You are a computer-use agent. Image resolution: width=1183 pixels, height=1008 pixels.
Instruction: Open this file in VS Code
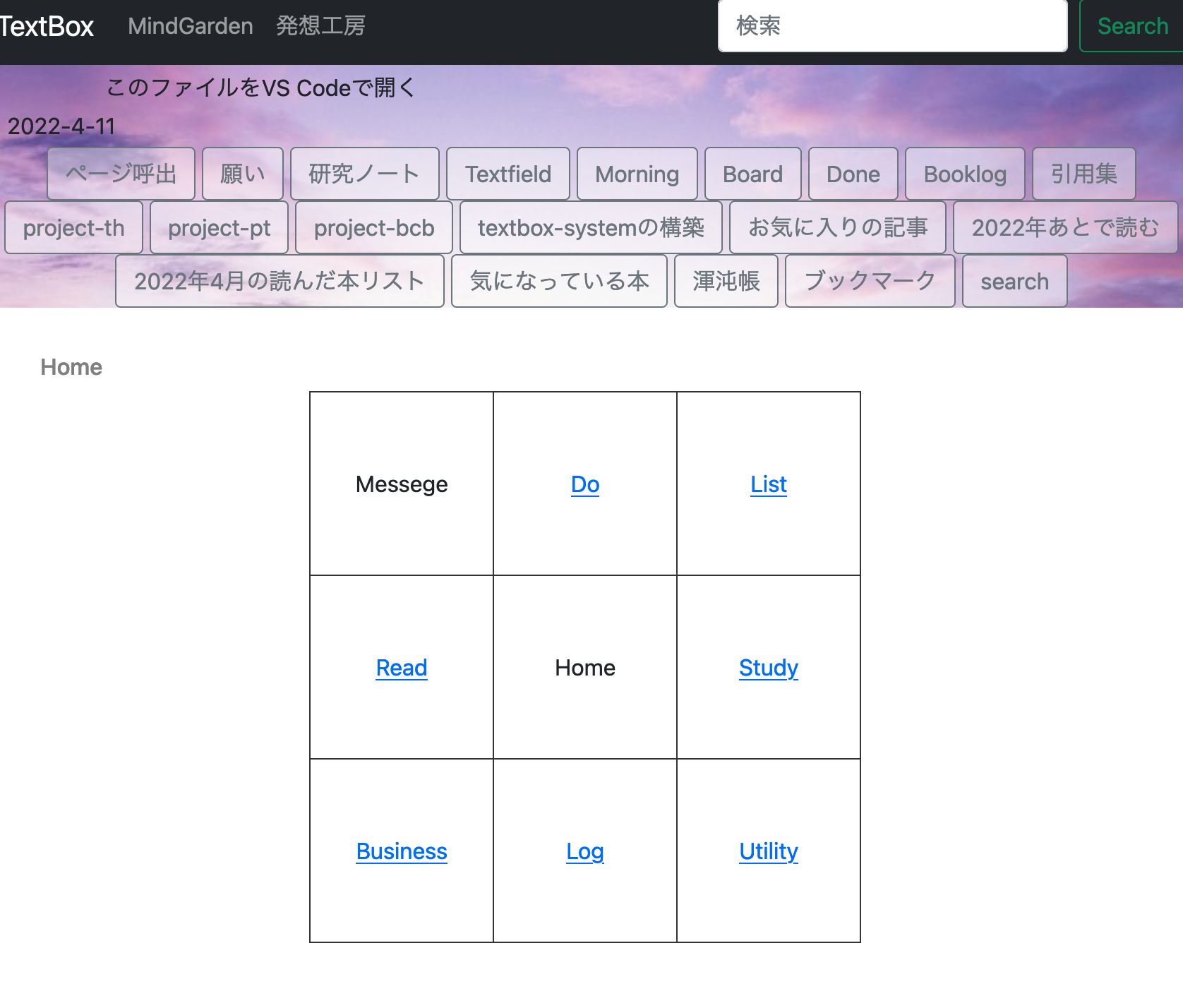click(x=260, y=87)
